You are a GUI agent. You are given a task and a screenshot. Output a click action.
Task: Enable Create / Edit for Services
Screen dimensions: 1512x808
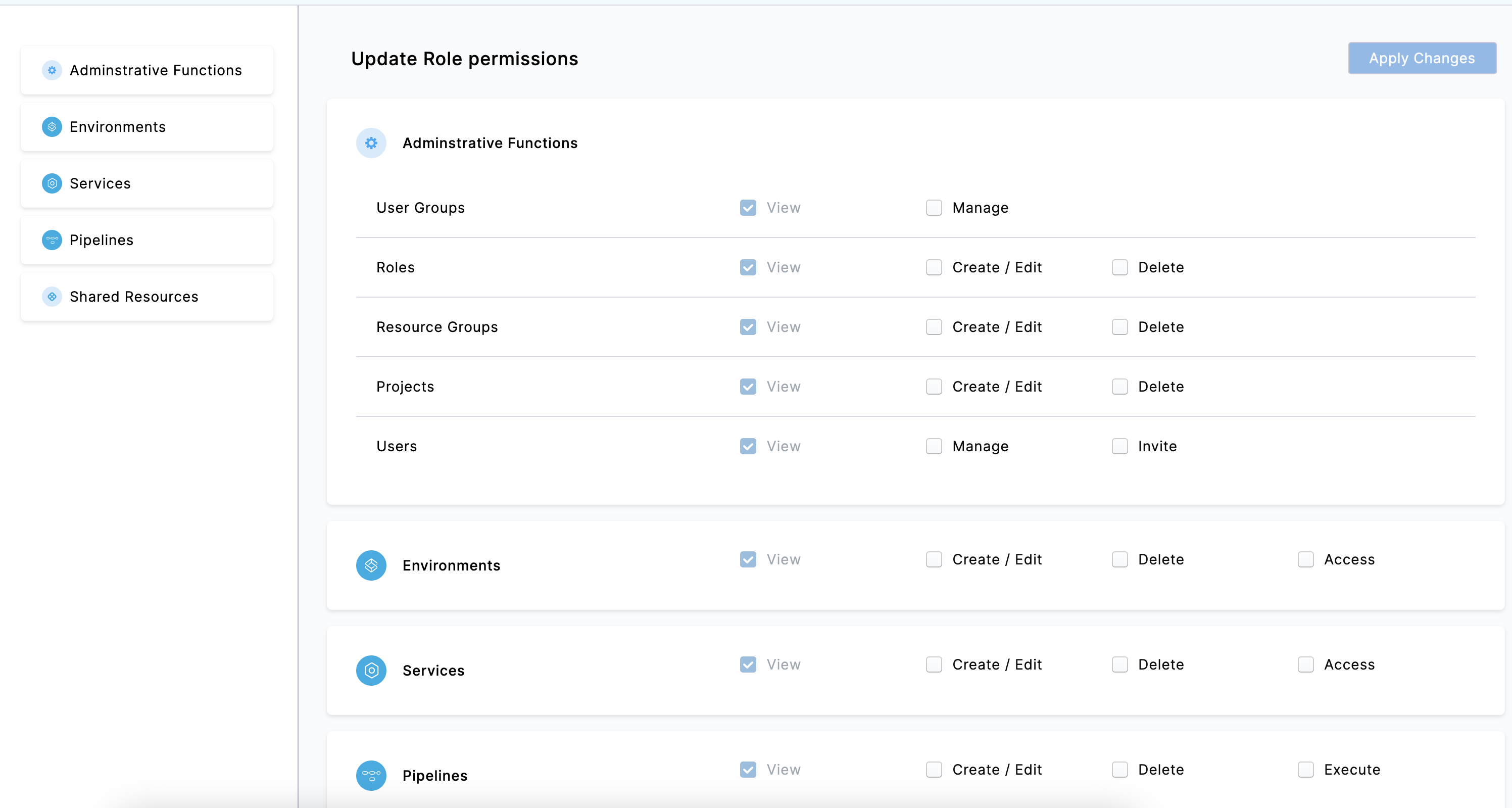[x=934, y=664]
